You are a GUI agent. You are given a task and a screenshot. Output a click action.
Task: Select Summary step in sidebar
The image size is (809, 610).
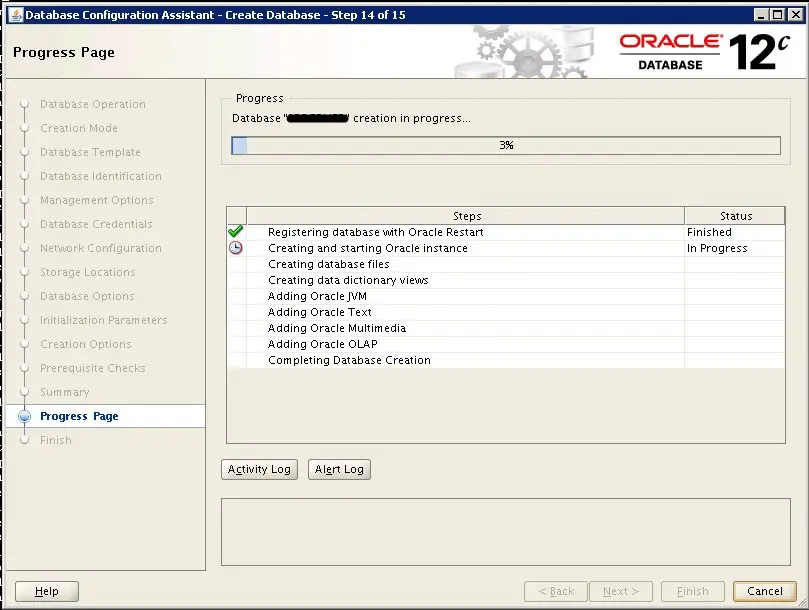pyautogui.click(x=64, y=392)
